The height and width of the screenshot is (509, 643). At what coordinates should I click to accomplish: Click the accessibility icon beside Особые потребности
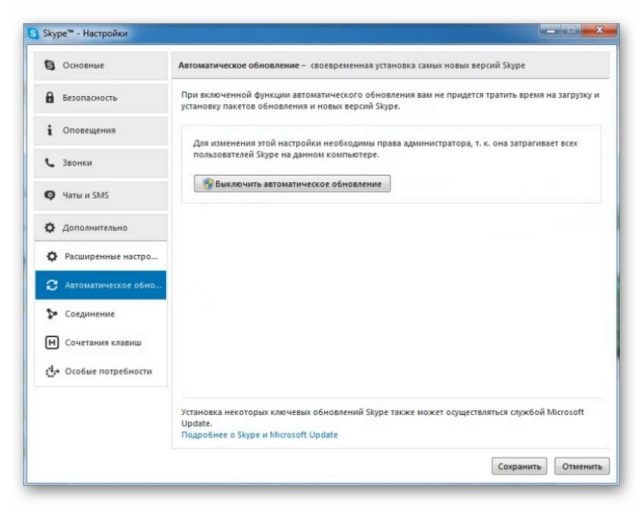[x=52, y=371]
